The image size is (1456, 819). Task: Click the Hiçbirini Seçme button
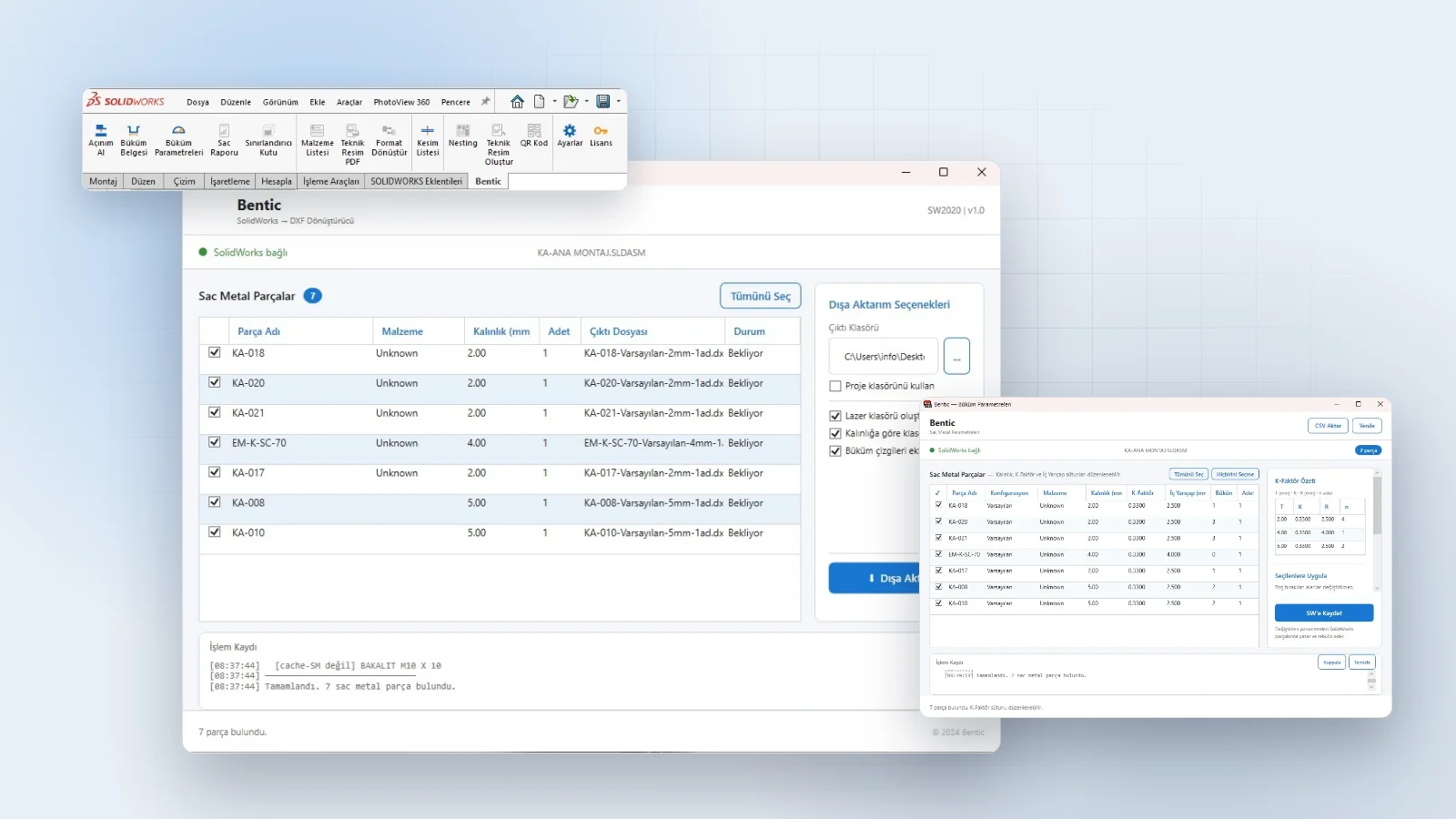[1235, 474]
